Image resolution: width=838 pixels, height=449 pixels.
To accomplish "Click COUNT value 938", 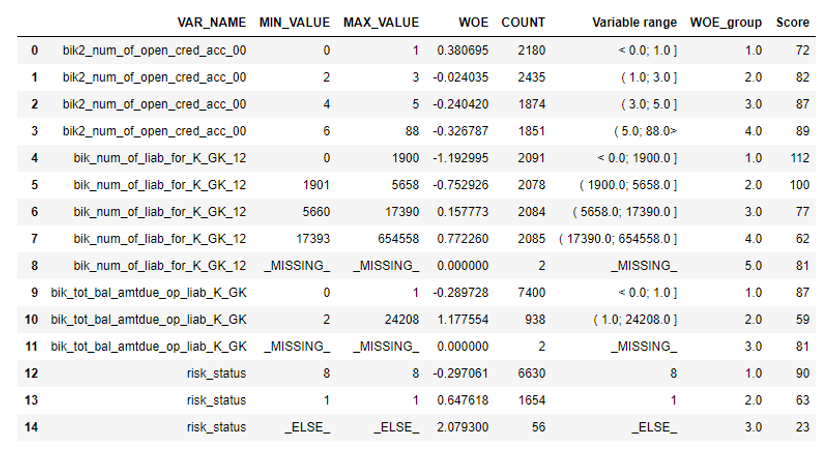I will click(x=535, y=319).
